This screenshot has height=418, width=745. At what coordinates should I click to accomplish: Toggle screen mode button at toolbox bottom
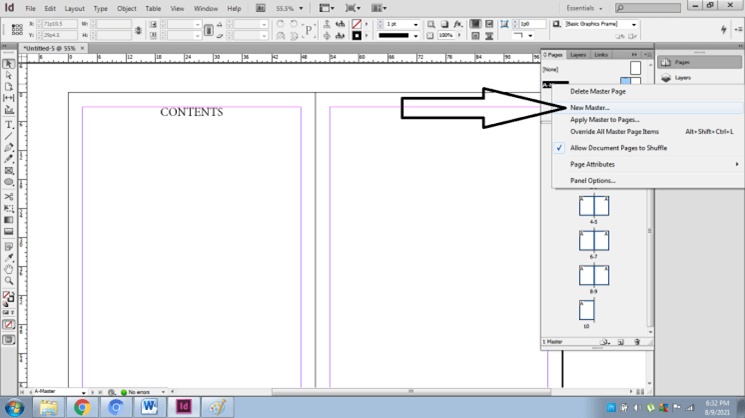pyautogui.click(x=9, y=340)
